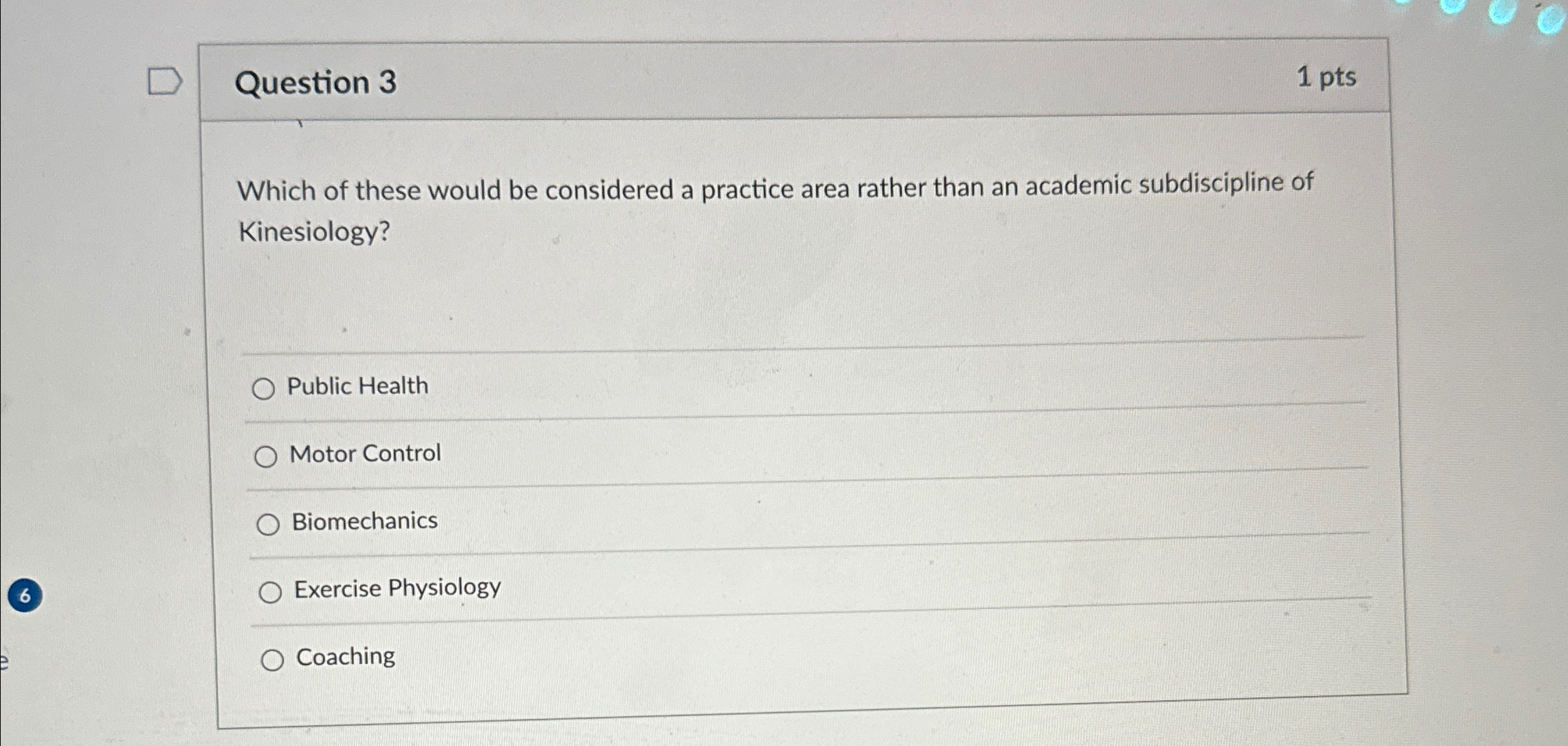Screen dimensions: 1568x746
Task: Click the Exercise Physiology option label
Action: tap(394, 588)
